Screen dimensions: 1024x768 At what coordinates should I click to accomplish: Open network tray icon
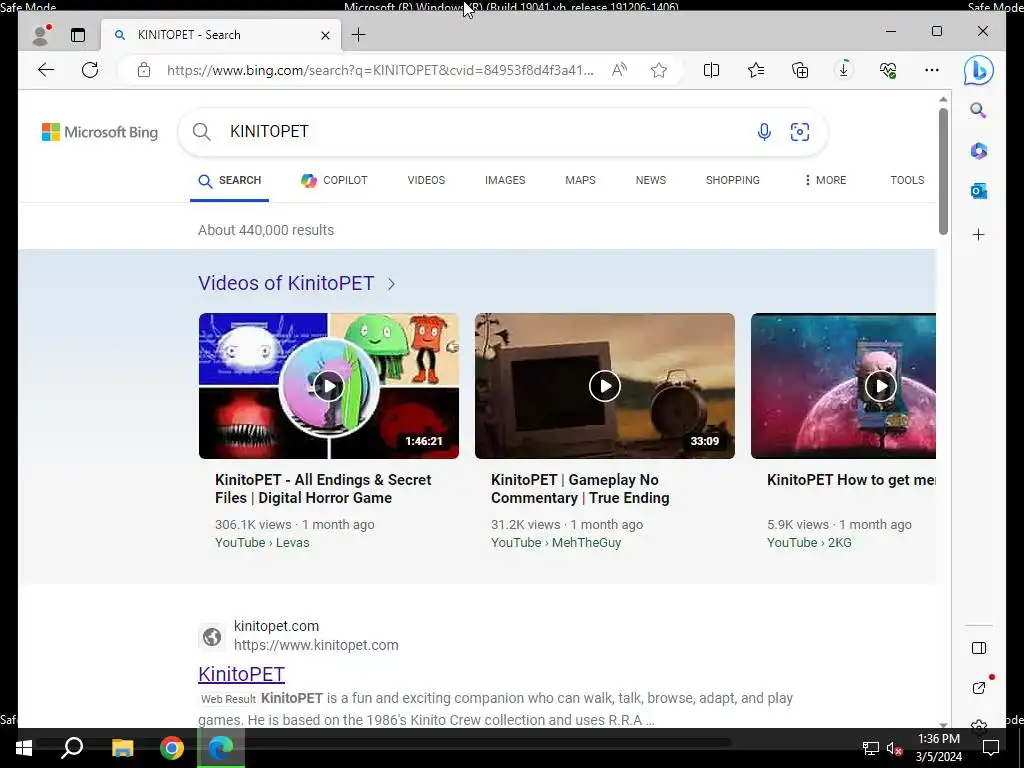point(871,748)
